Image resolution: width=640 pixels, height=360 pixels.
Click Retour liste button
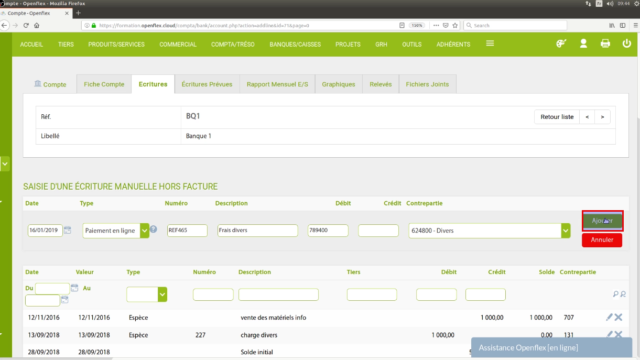[x=557, y=117]
